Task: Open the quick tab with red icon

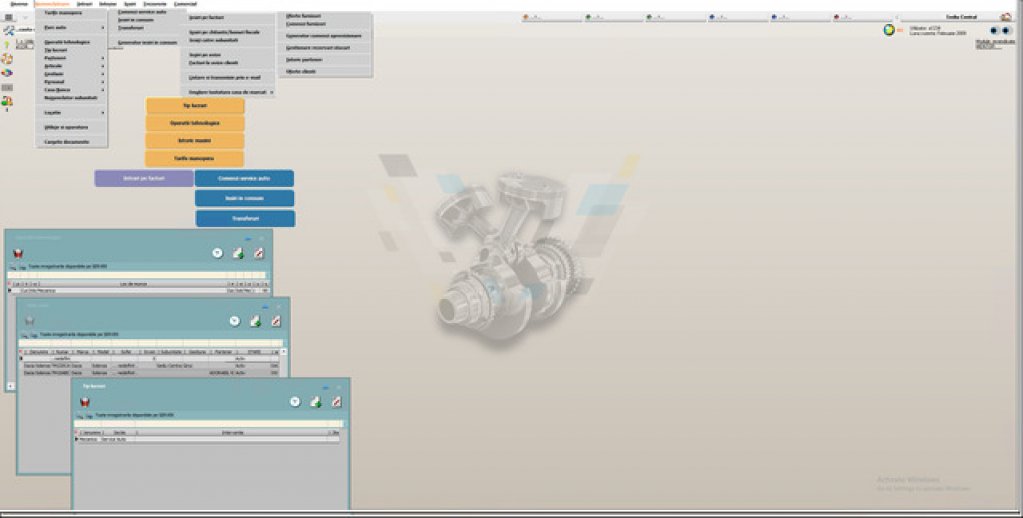Action: click(863, 18)
